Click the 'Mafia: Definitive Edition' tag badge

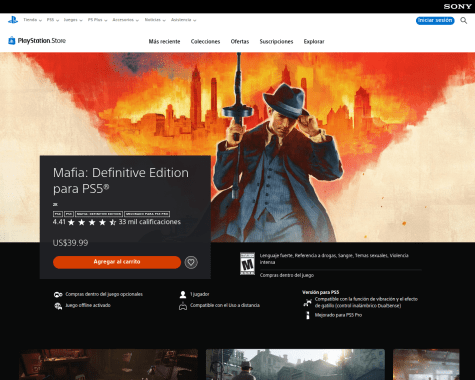99,214
